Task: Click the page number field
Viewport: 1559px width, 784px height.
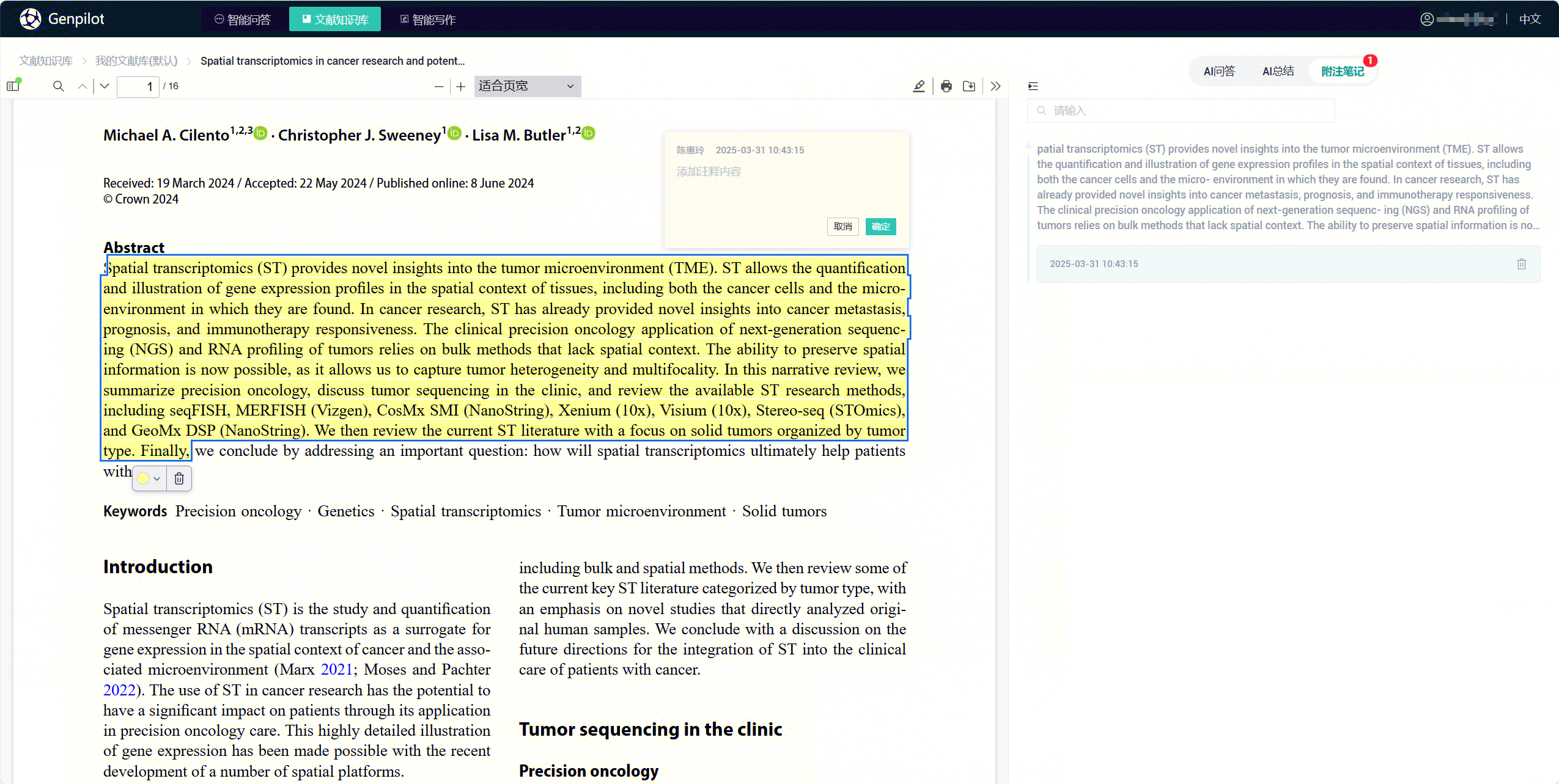Action: pos(138,86)
